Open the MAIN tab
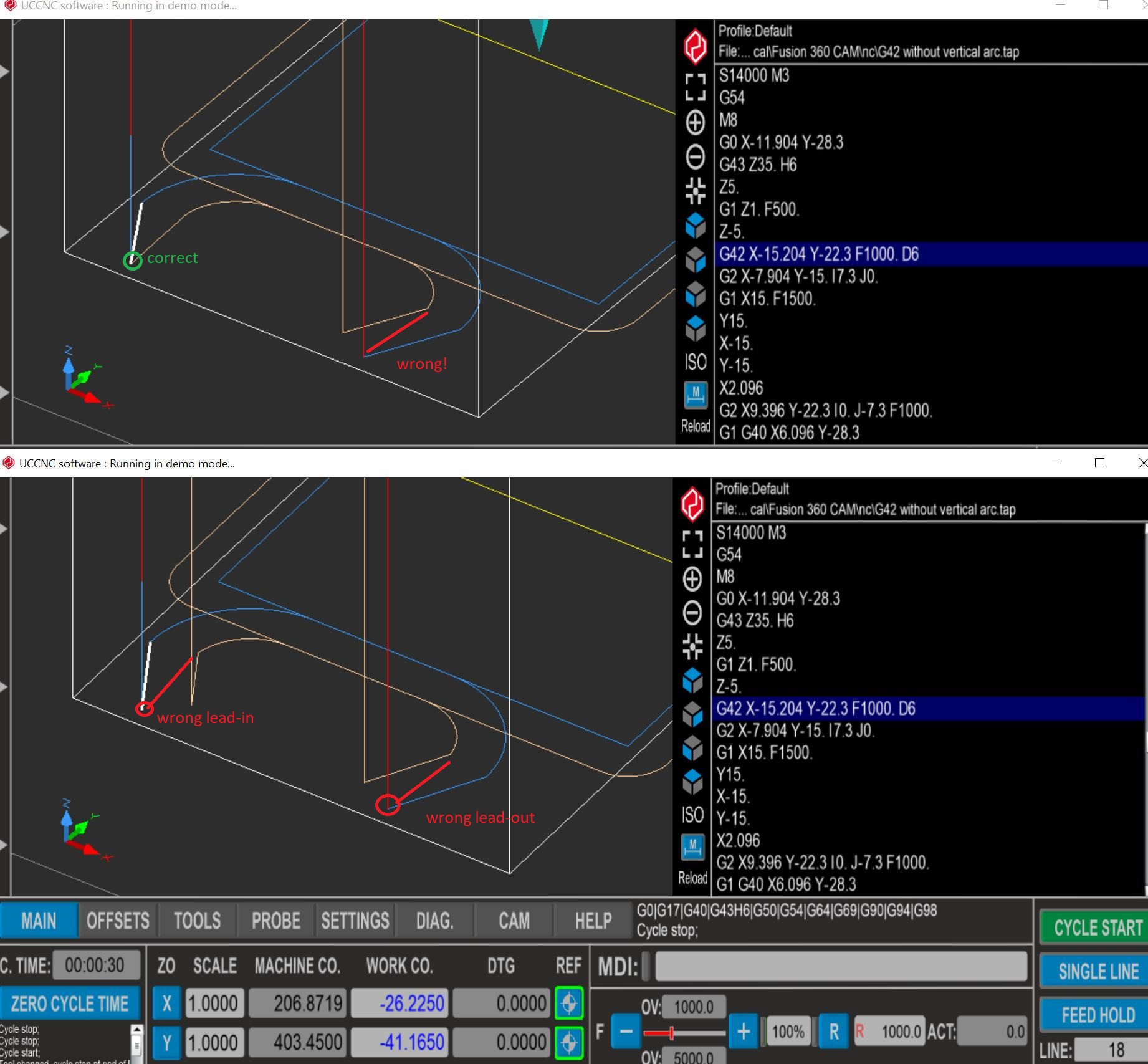This screenshot has height=1064, width=1148. (x=39, y=921)
